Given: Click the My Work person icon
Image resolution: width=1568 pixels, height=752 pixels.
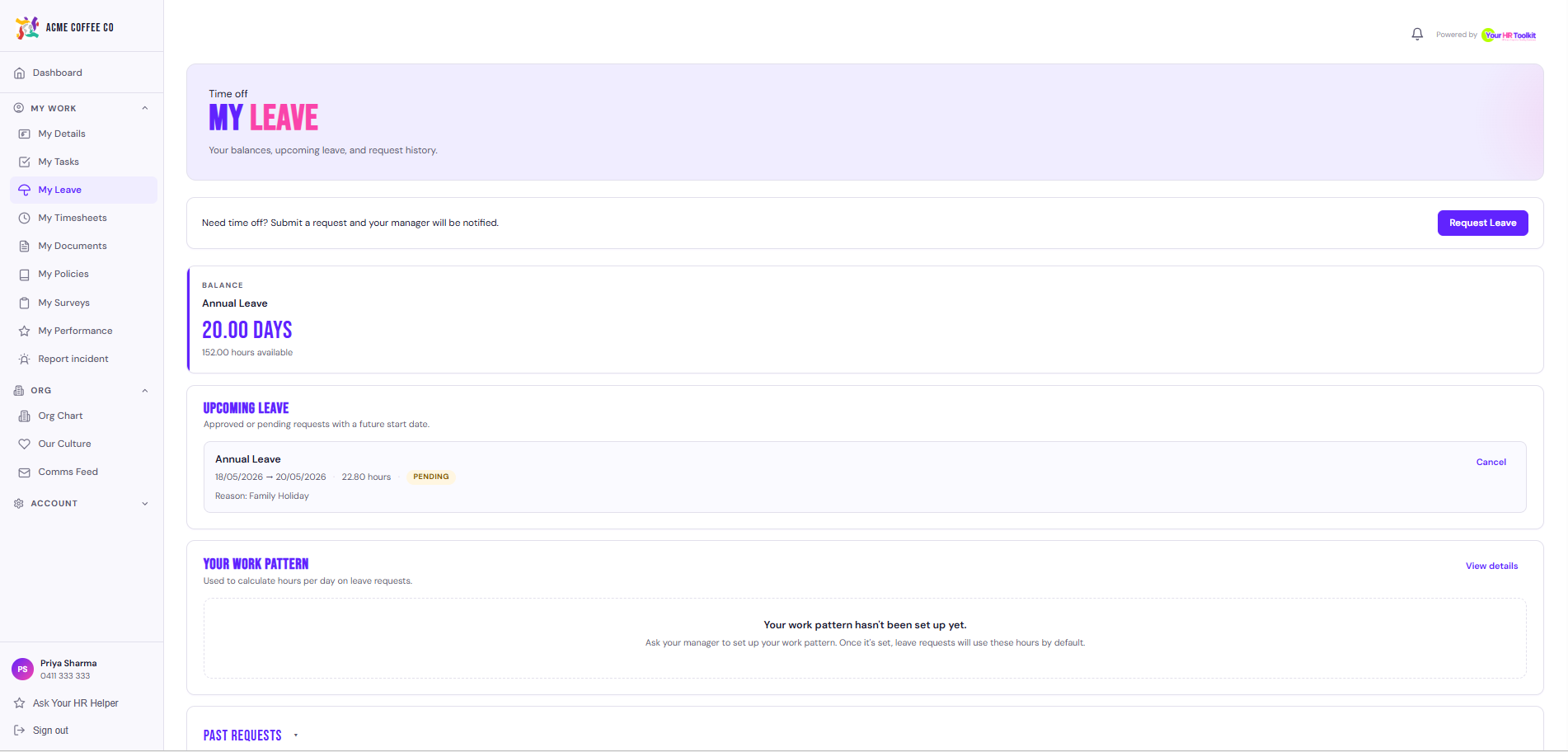Looking at the screenshot, I should (x=19, y=108).
